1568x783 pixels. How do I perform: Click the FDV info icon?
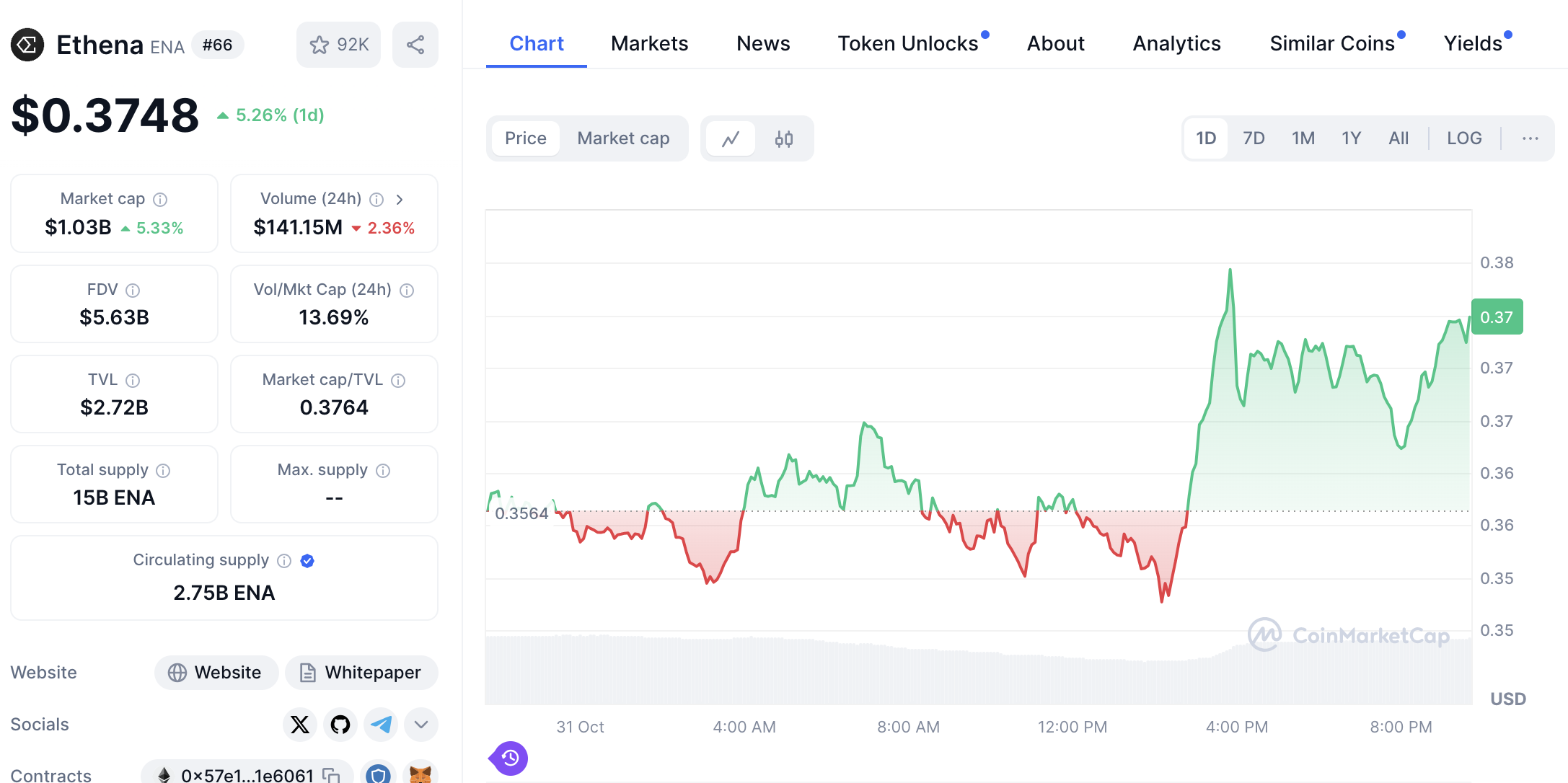(133, 290)
